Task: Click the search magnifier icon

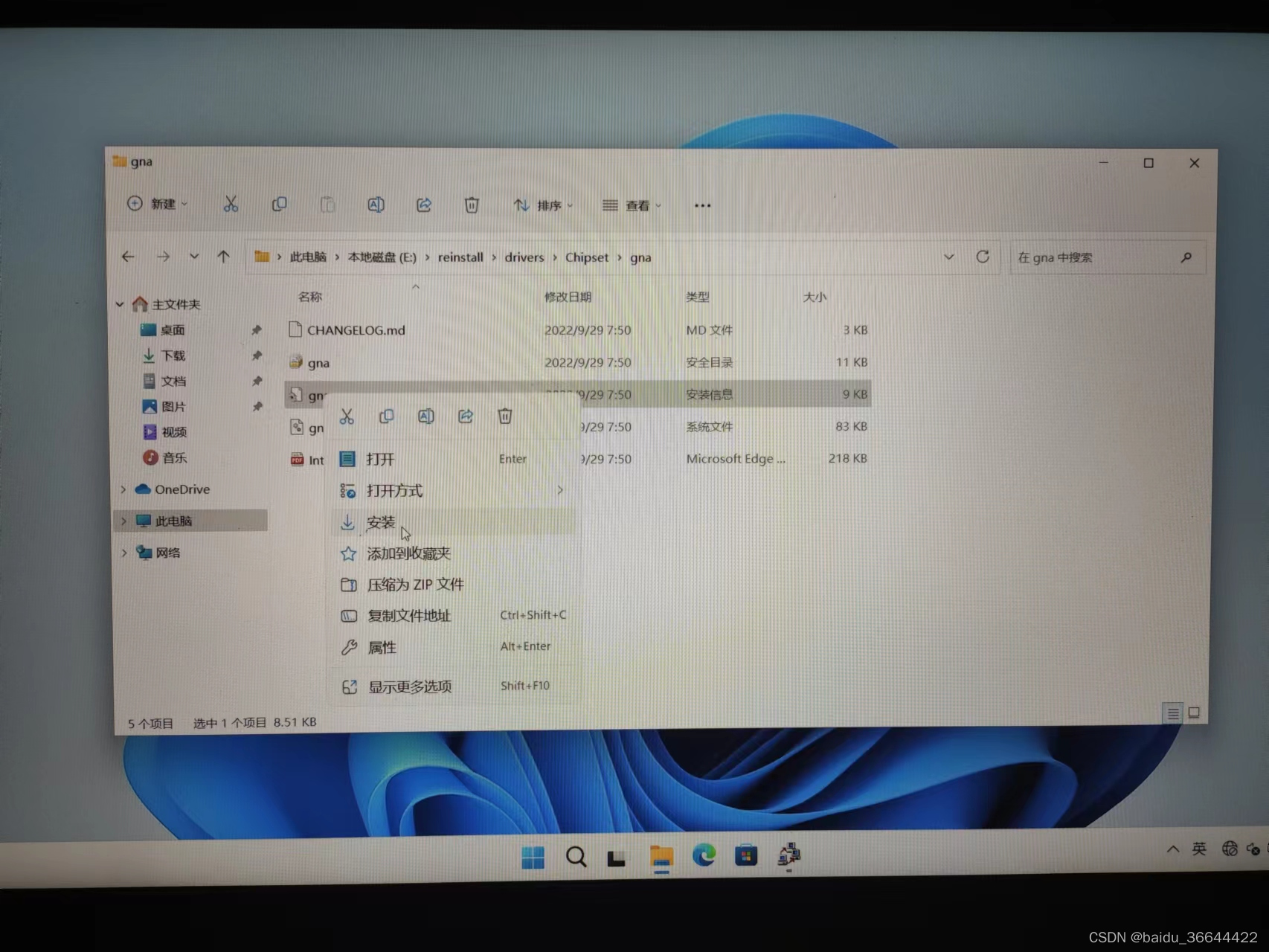Action: pyautogui.click(x=1186, y=257)
